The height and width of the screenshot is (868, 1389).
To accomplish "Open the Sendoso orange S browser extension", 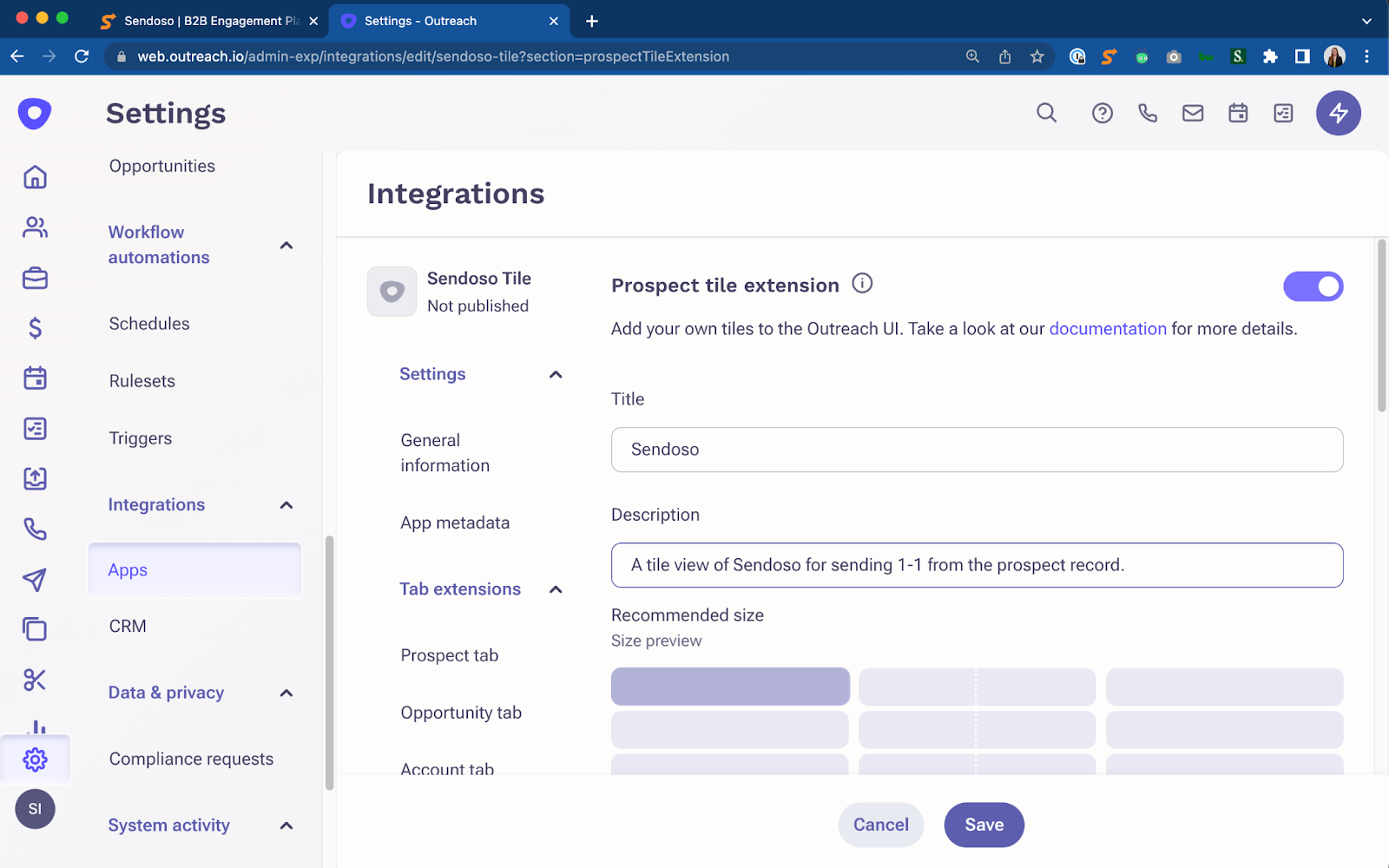I will click(1109, 56).
